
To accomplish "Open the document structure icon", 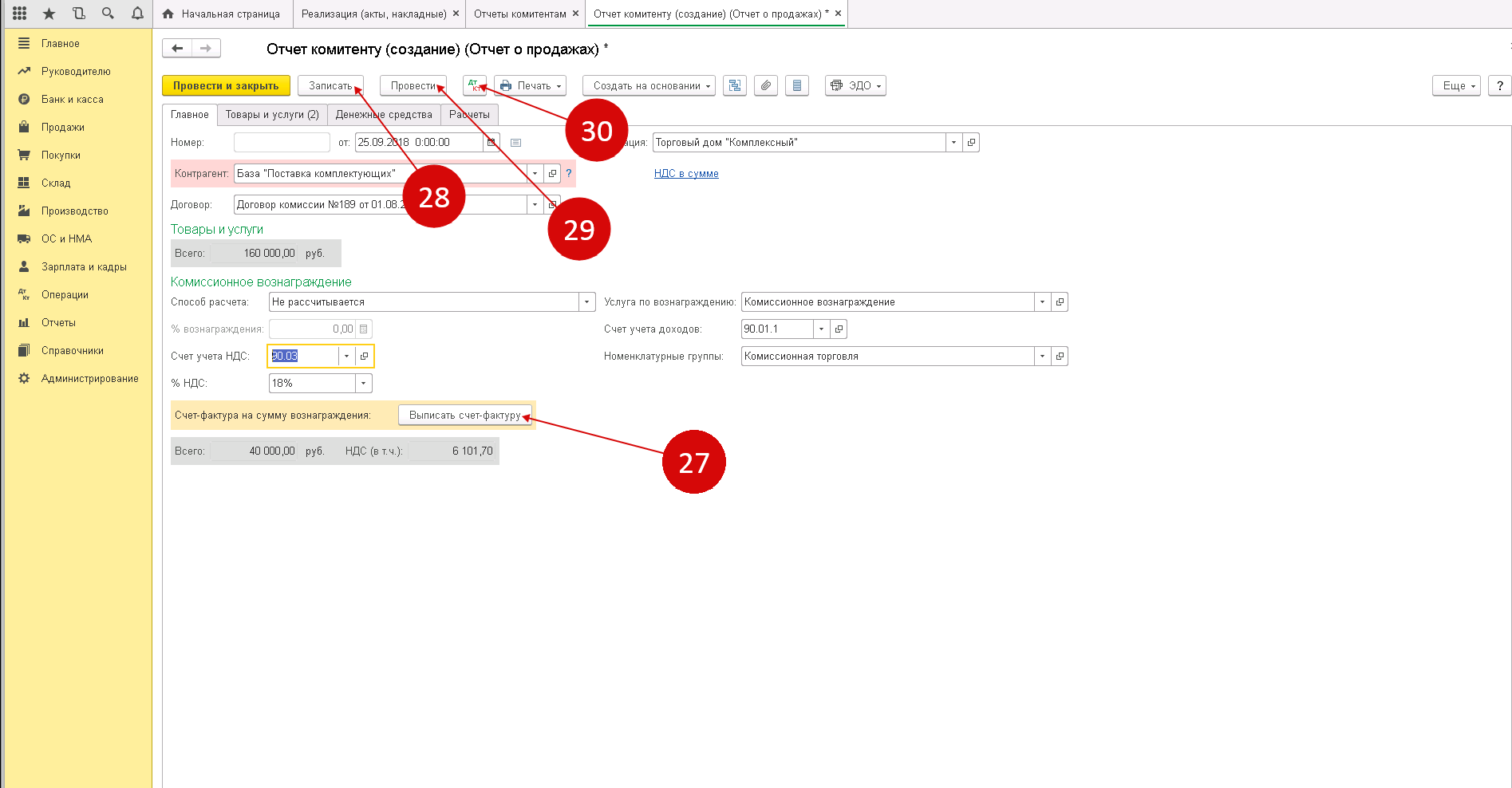I will pos(735,85).
